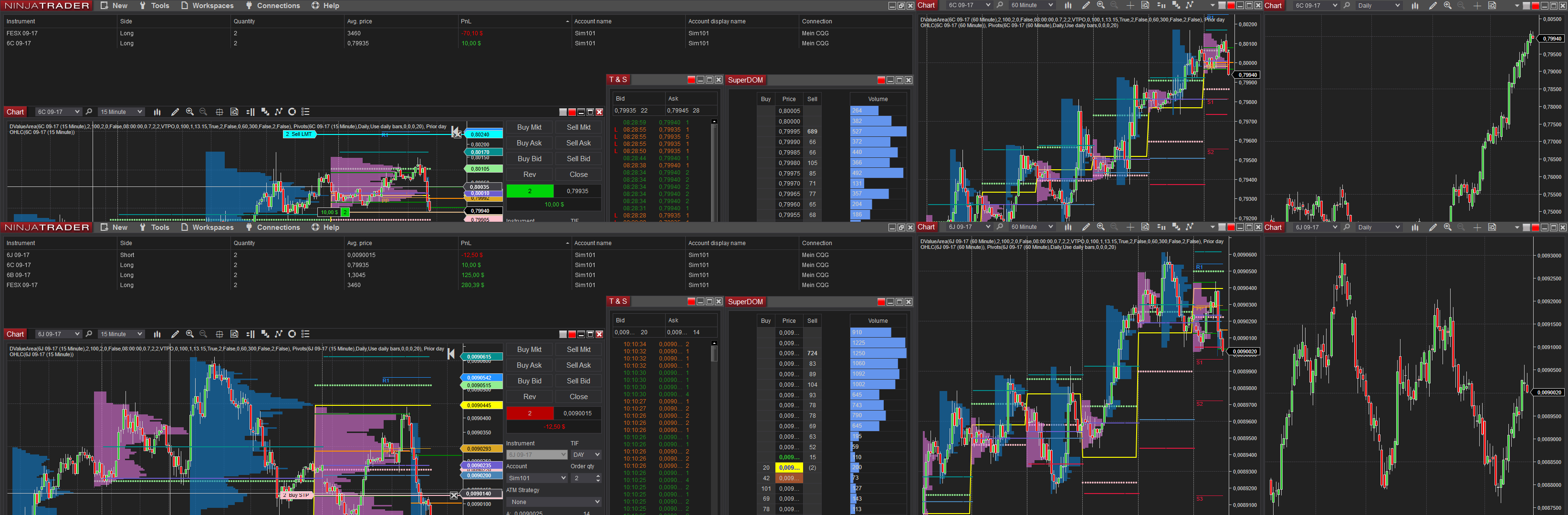Click grey instrument link square in 6C 15 Minute chart
Screen dimensions: 1568x515
(563, 113)
